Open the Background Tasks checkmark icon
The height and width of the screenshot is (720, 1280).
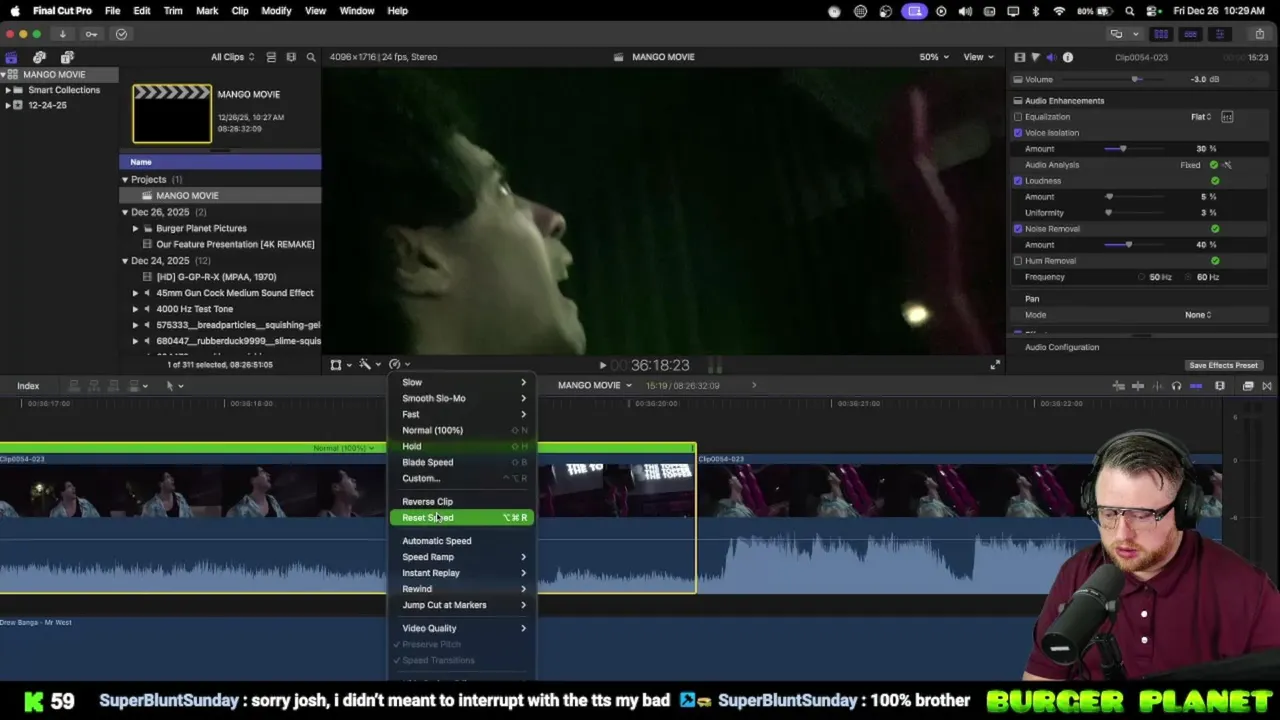point(121,34)
